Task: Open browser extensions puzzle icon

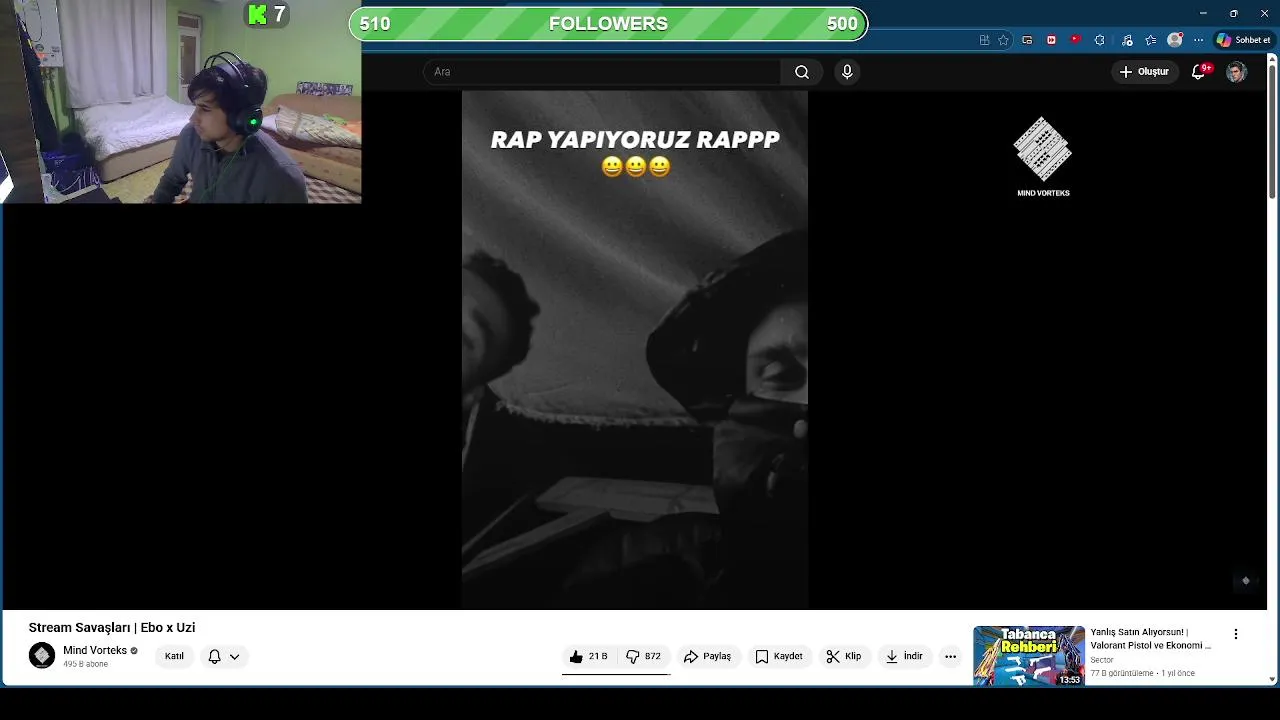Action: [x=1100, y=40]
